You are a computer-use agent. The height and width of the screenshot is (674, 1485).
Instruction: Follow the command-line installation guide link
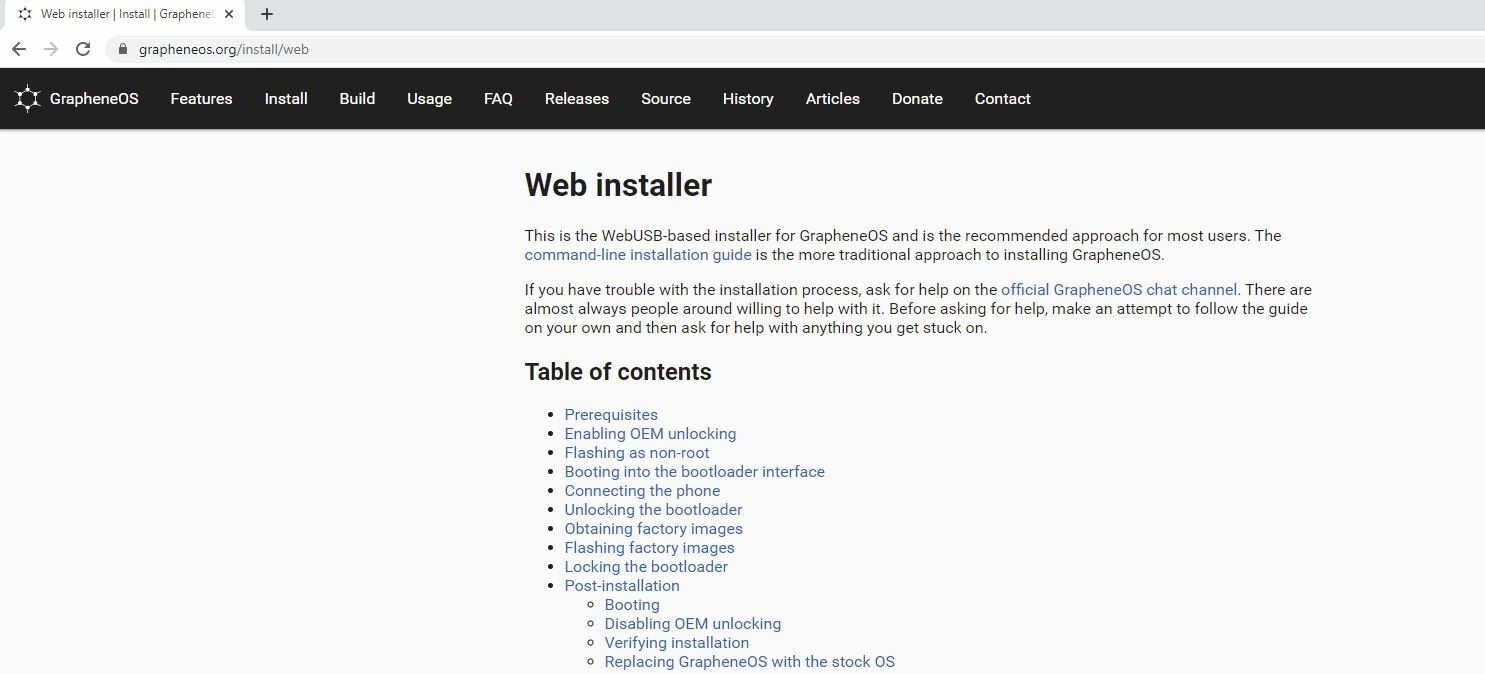pos(638,255)
